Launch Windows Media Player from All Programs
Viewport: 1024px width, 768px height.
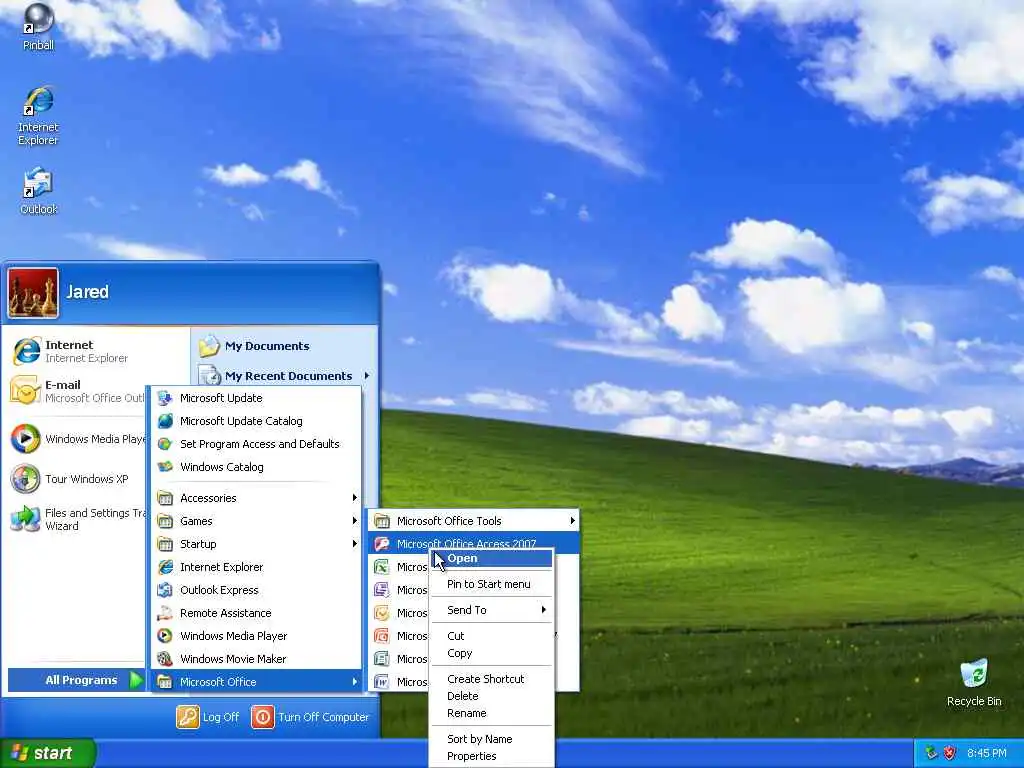point(256,635)
